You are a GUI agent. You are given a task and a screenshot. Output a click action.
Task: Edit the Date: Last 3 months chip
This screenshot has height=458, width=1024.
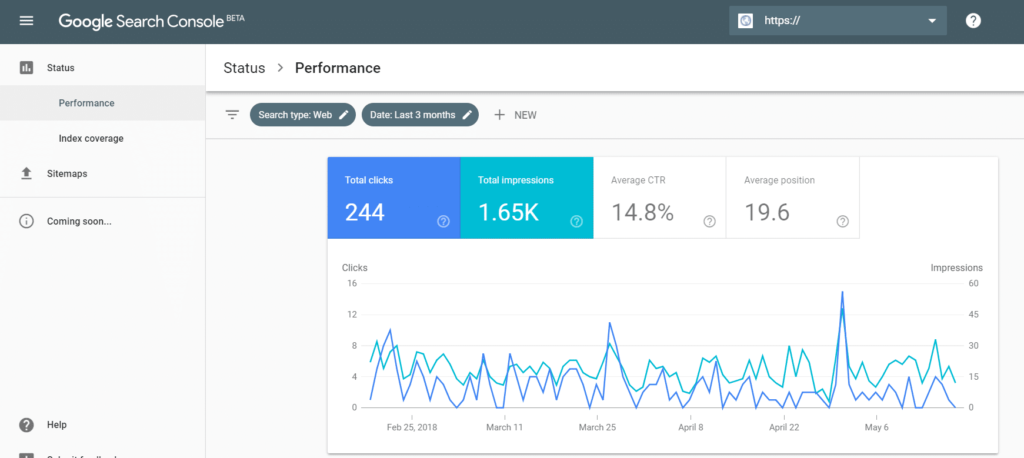pyautogui.click(x=420, y=115)
